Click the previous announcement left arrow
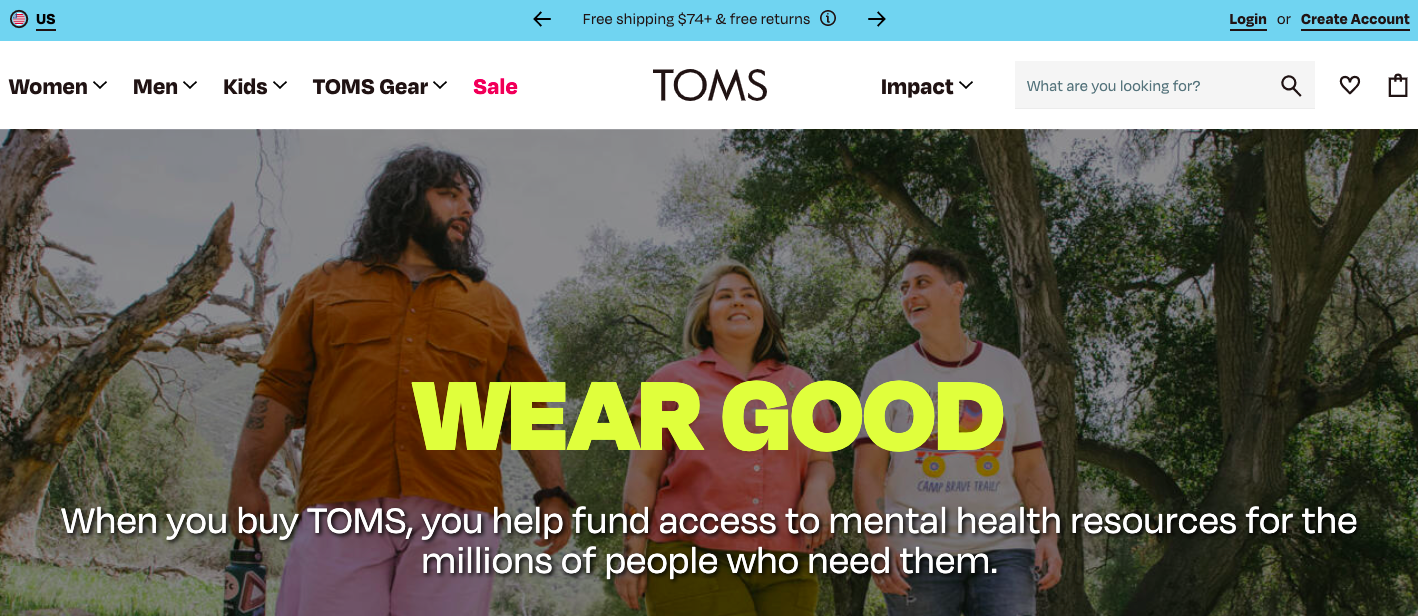Screen dimensions: 1418x616 click(542, 19)
